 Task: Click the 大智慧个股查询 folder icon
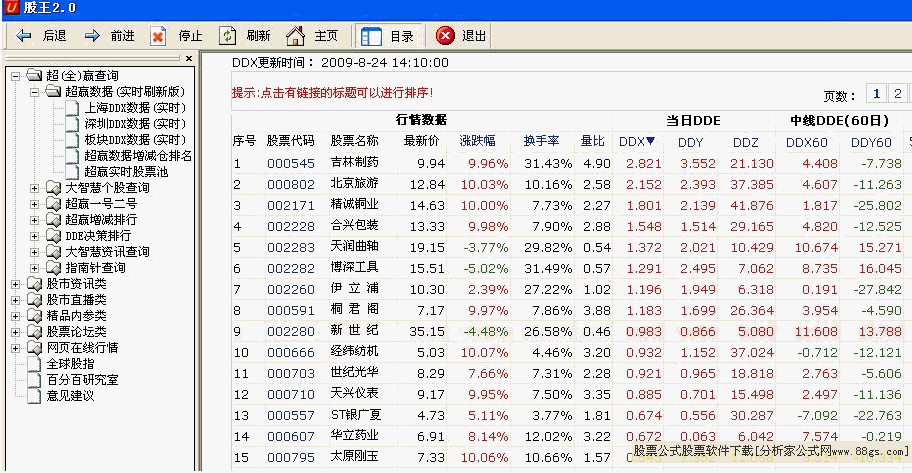(x=54, y=188)
